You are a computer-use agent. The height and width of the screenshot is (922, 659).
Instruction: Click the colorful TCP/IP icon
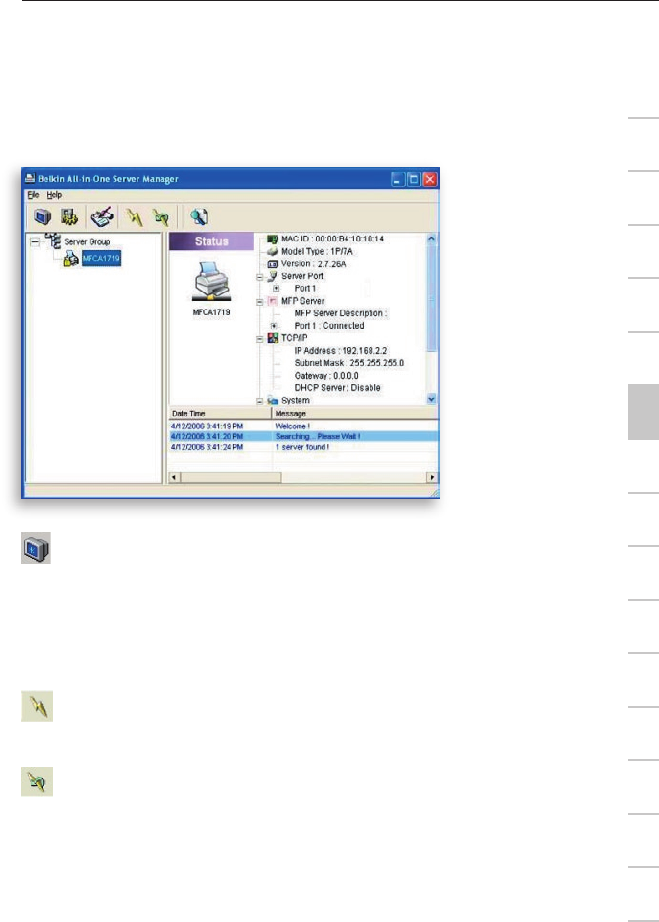pos(272,338)
